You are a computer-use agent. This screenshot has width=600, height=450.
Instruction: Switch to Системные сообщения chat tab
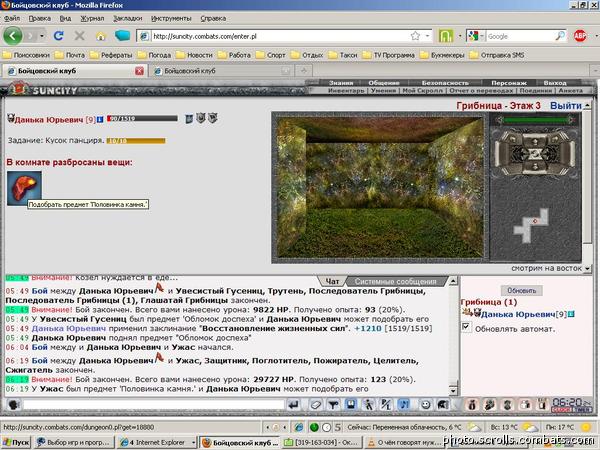point(395,281)
